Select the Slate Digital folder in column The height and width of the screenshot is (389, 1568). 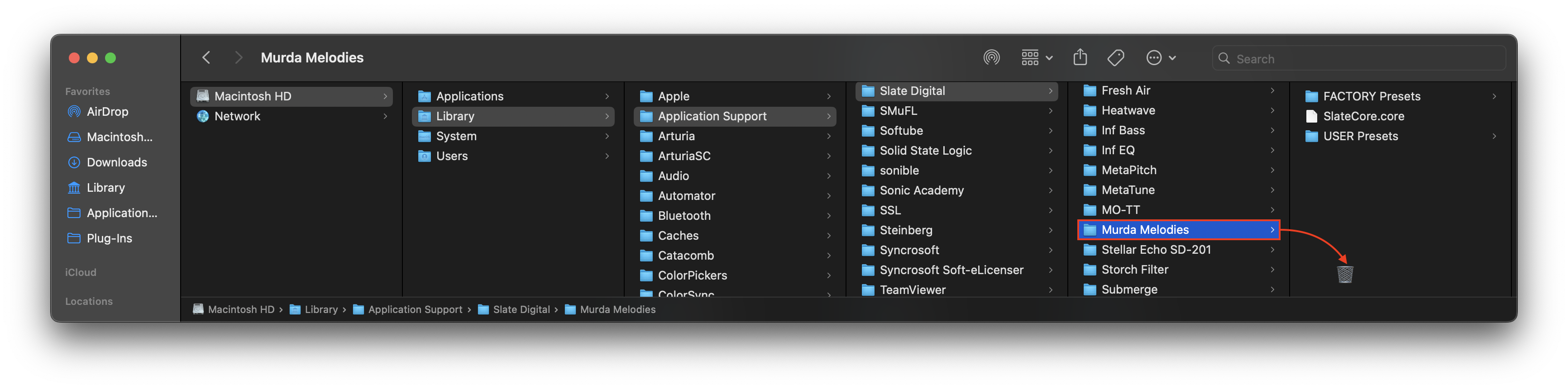(x=956, y=91)
